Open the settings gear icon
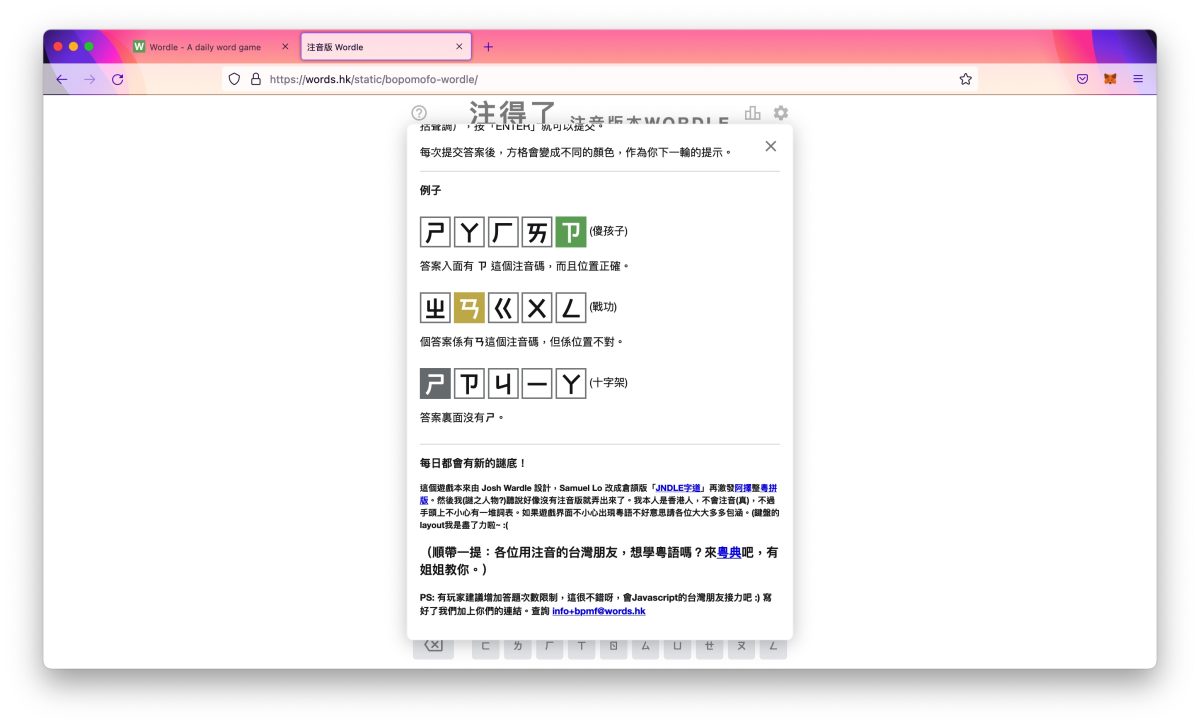This screenshot has width=1200, height=726. [781, 113]
